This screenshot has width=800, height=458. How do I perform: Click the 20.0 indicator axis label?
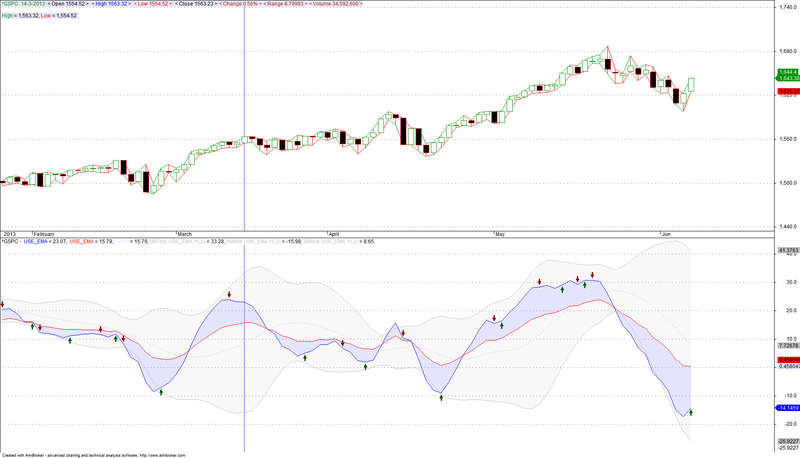click(x=791, y=310)
